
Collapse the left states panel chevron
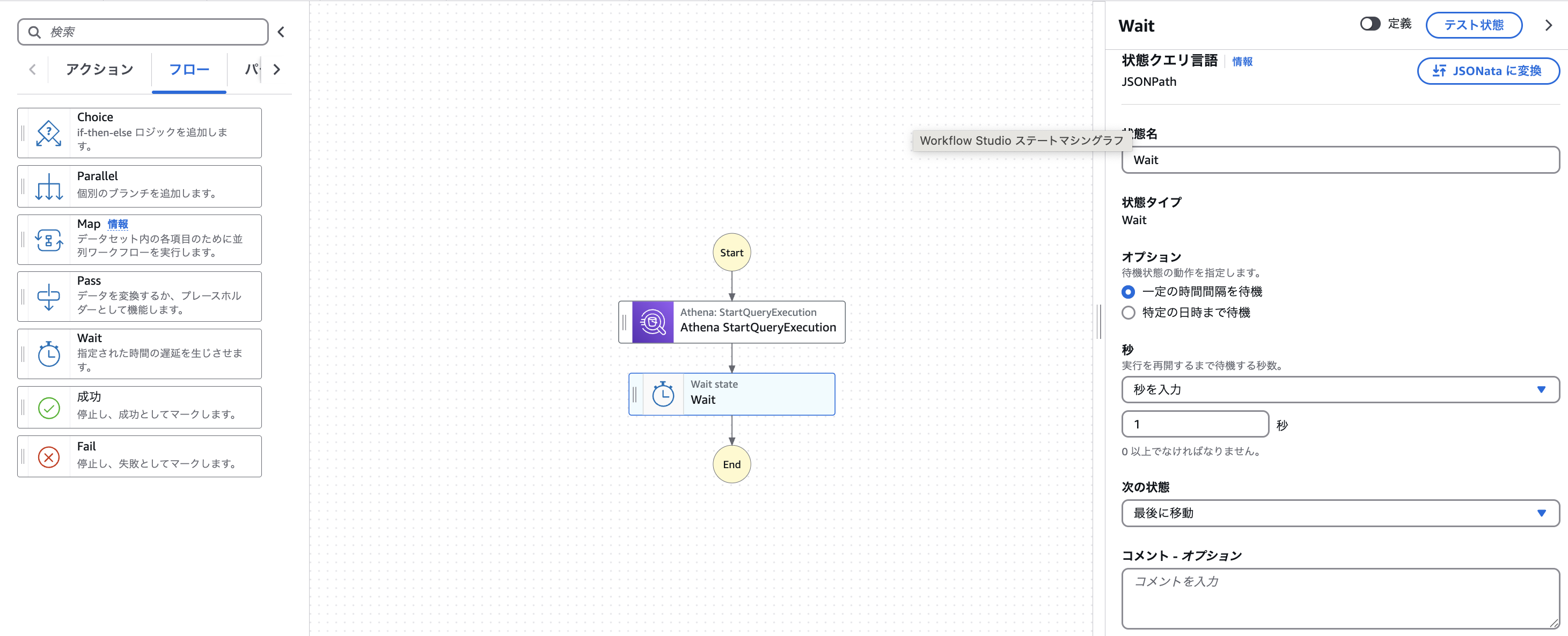pyautogui.click(x=281, y=32)
